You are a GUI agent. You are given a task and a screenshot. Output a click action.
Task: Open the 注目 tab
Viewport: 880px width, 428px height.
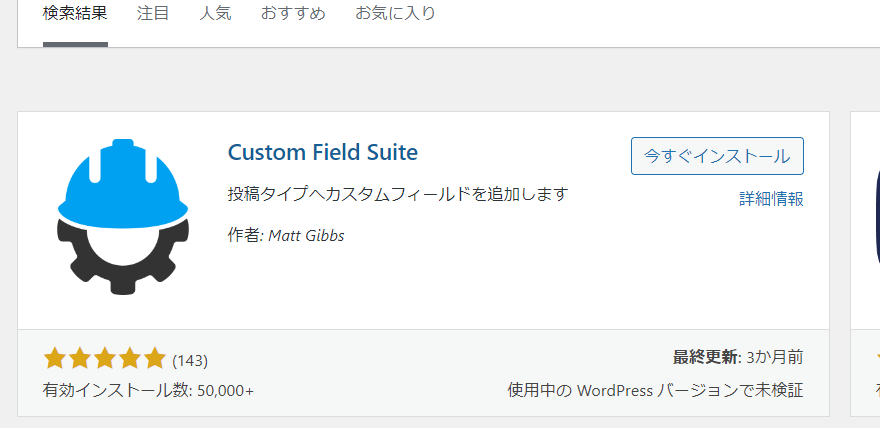pyautogui.click(x=153, y=13)
